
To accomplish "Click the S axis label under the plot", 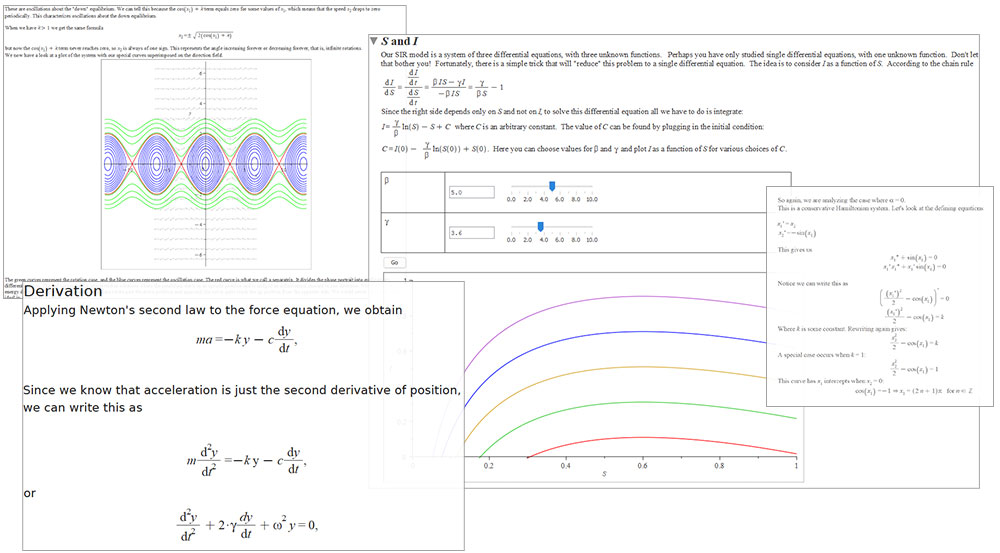I will click(603, 474).
